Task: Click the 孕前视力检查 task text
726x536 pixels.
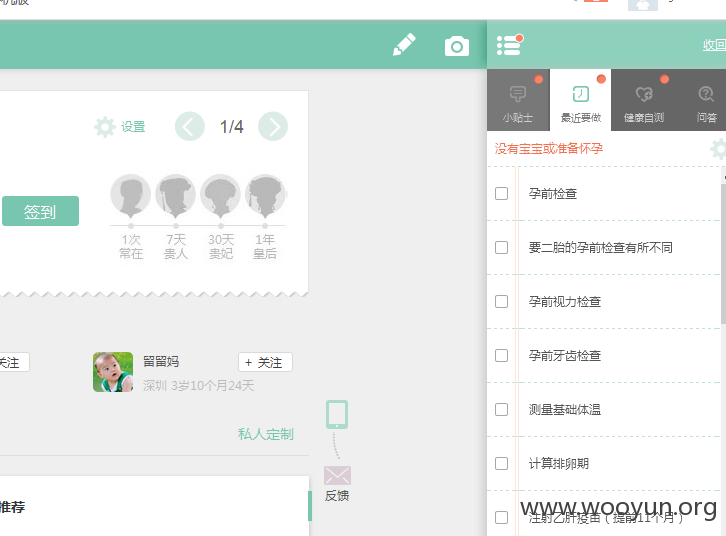Action: click(x=565, y=302)
